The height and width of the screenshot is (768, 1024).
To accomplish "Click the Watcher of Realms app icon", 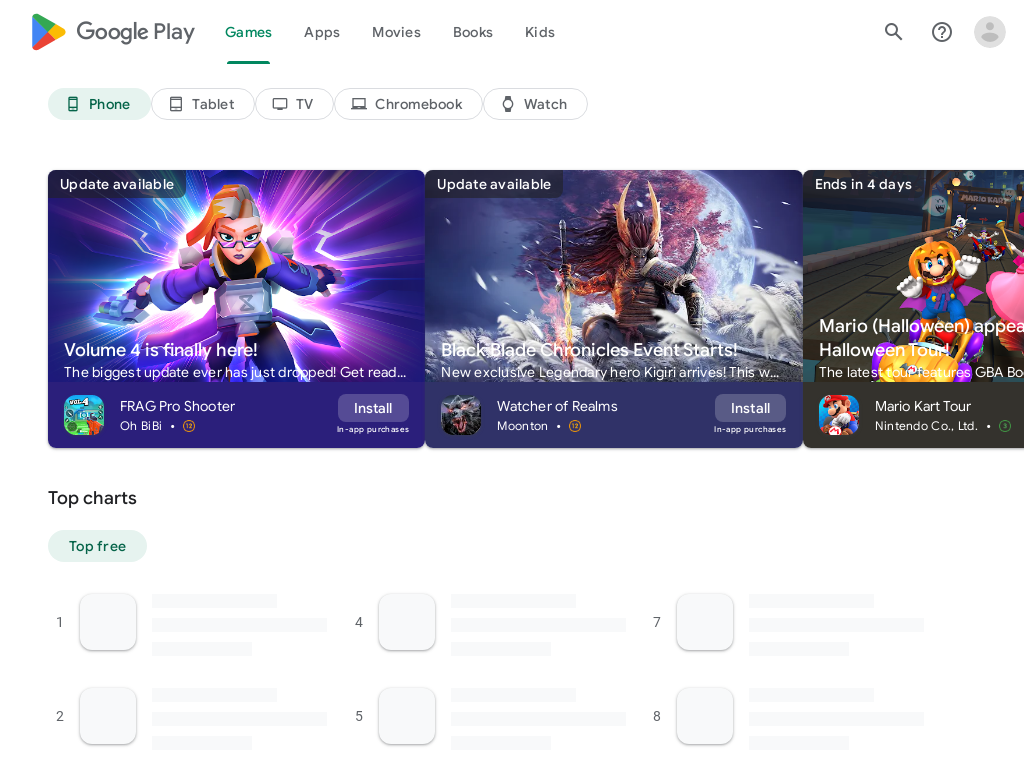I will tap(461, 415).
